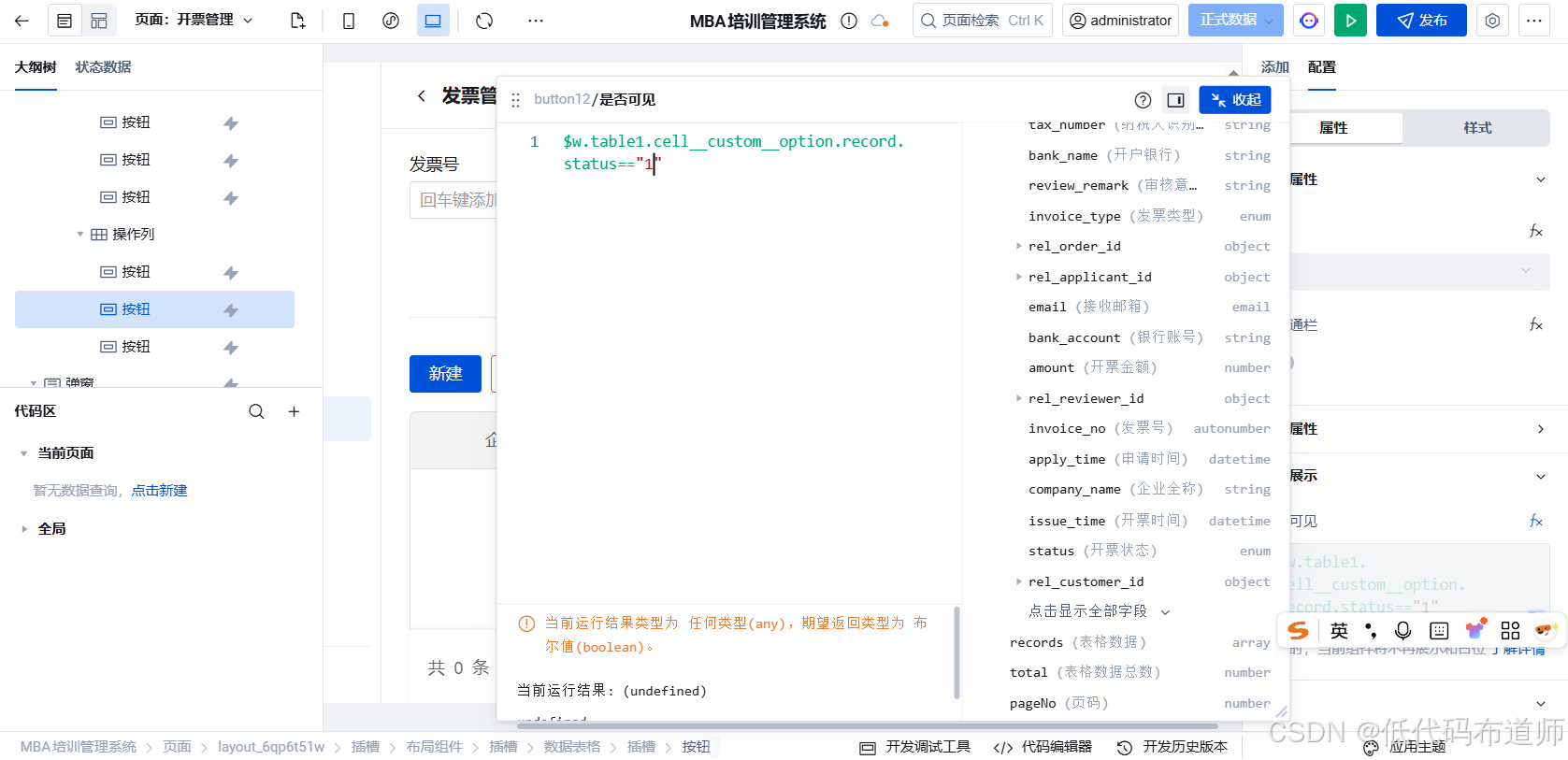1568x760 pixels.
Task: Click the fx icon beside 通栏
Action: 1535,325
